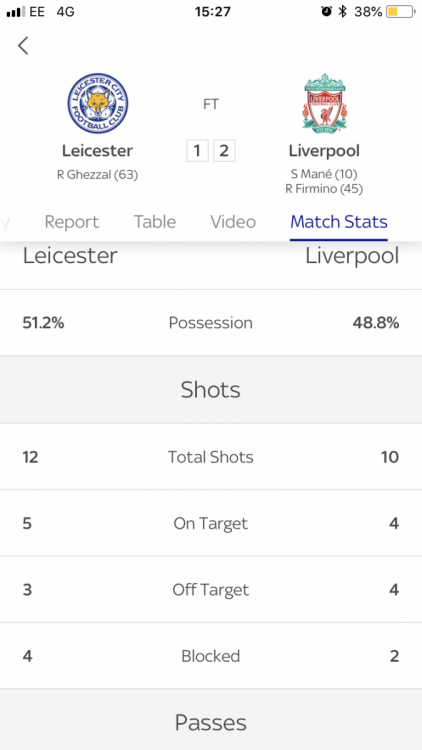Tap the Leicester team name under crest

pos(98,151)
